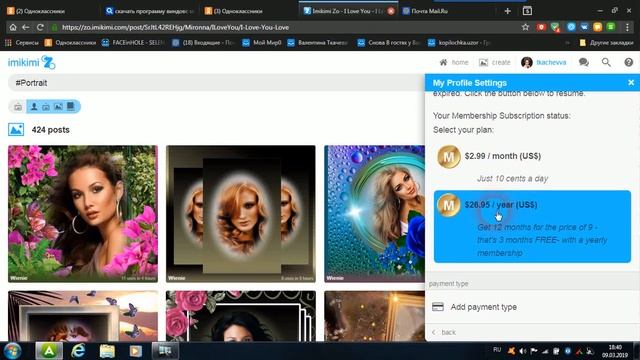Open the butterflies frame thumbnail
The height and width of the screenshot is (360, 640).
(x=83, y=316)
